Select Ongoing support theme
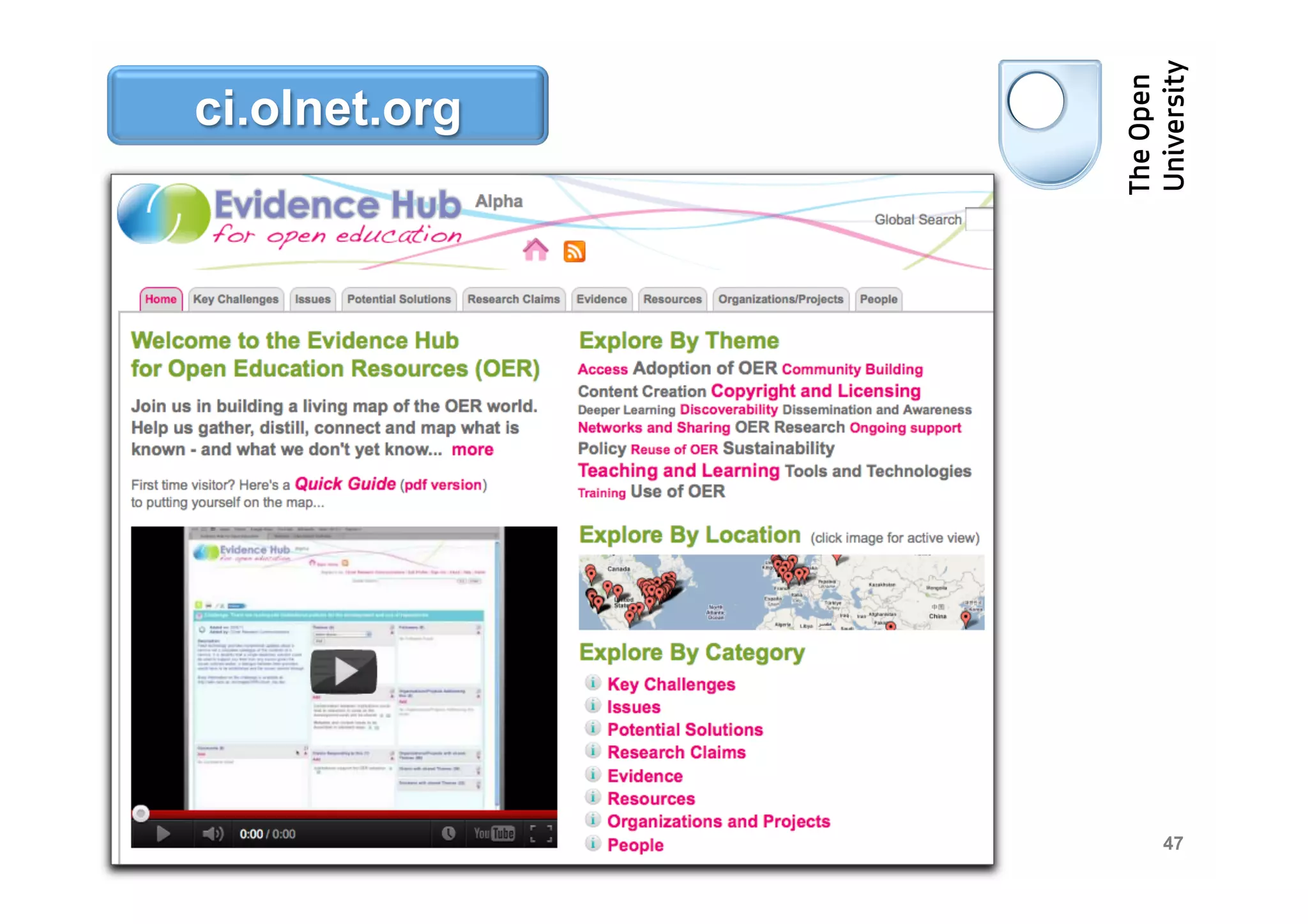This screenshot has width=1308, height=924. pyautogui.click(x=906, y=428)
